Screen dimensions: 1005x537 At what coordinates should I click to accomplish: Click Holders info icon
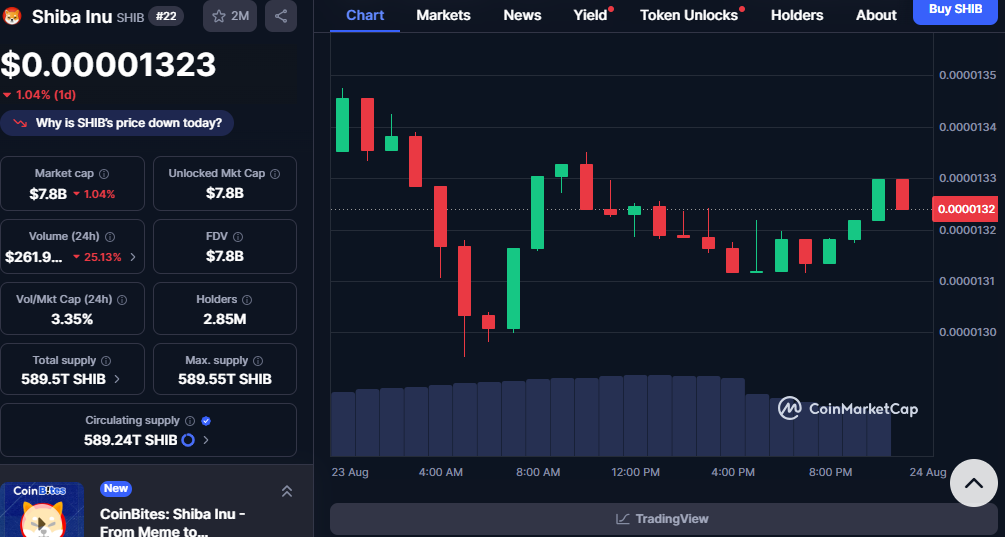pos(247,299)
